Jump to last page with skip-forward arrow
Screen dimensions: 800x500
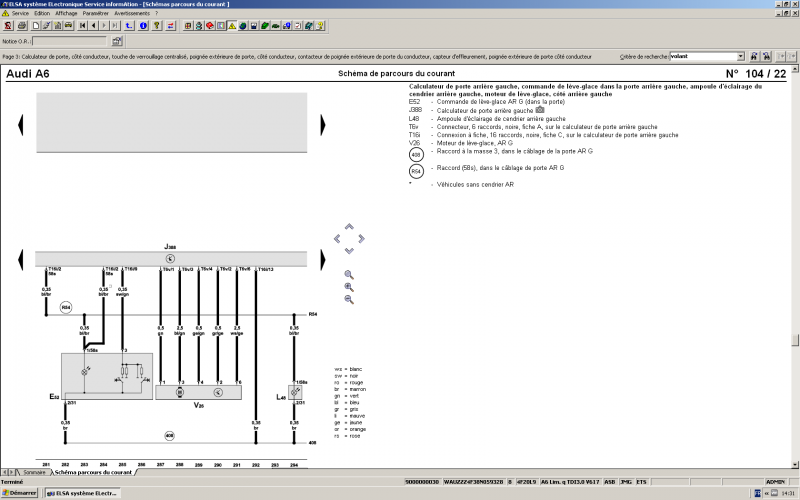click(115, 26)
